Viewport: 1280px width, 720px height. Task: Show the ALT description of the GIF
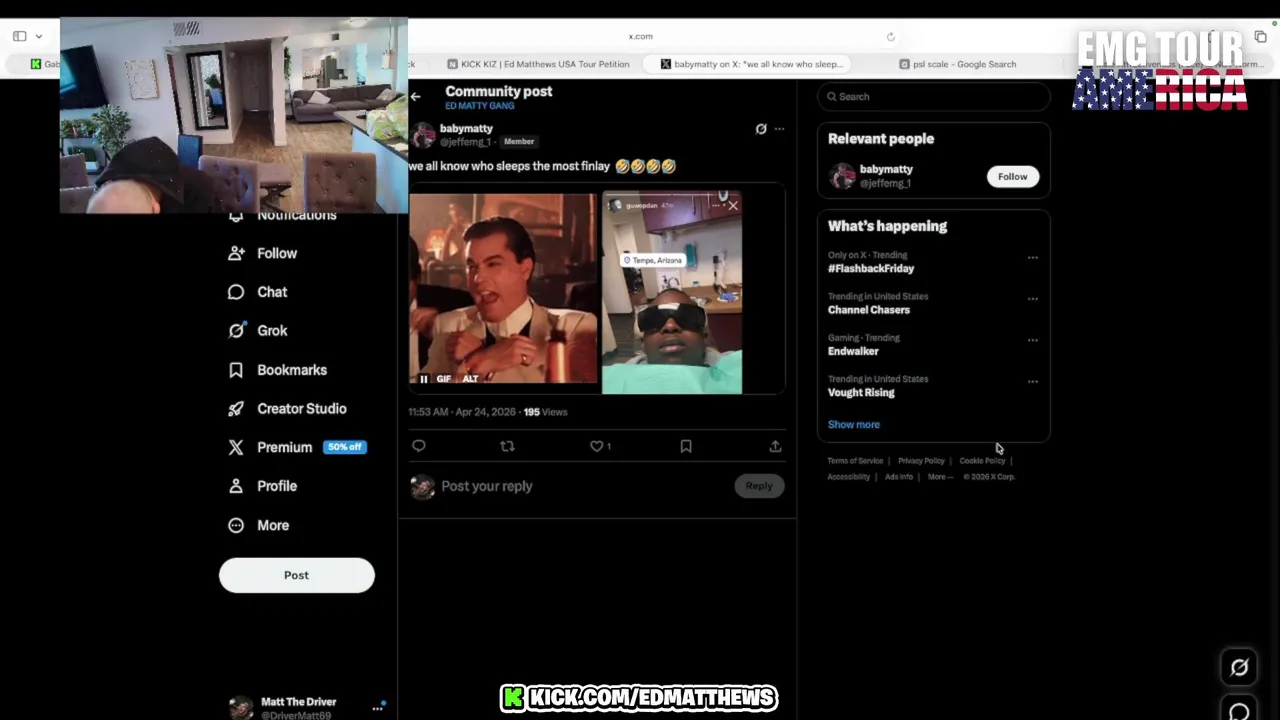click(x=470, y=379)
